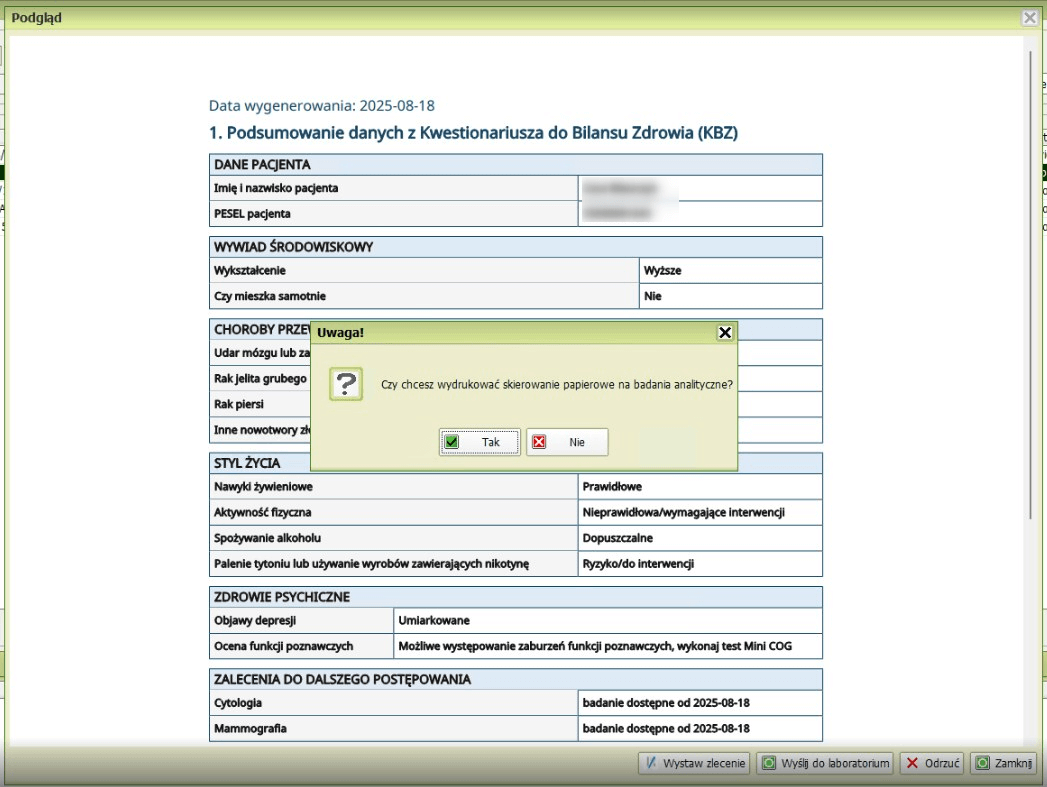Click 'Objawy depresji' label
The image size is (1047, 787).
coord(255,620)
